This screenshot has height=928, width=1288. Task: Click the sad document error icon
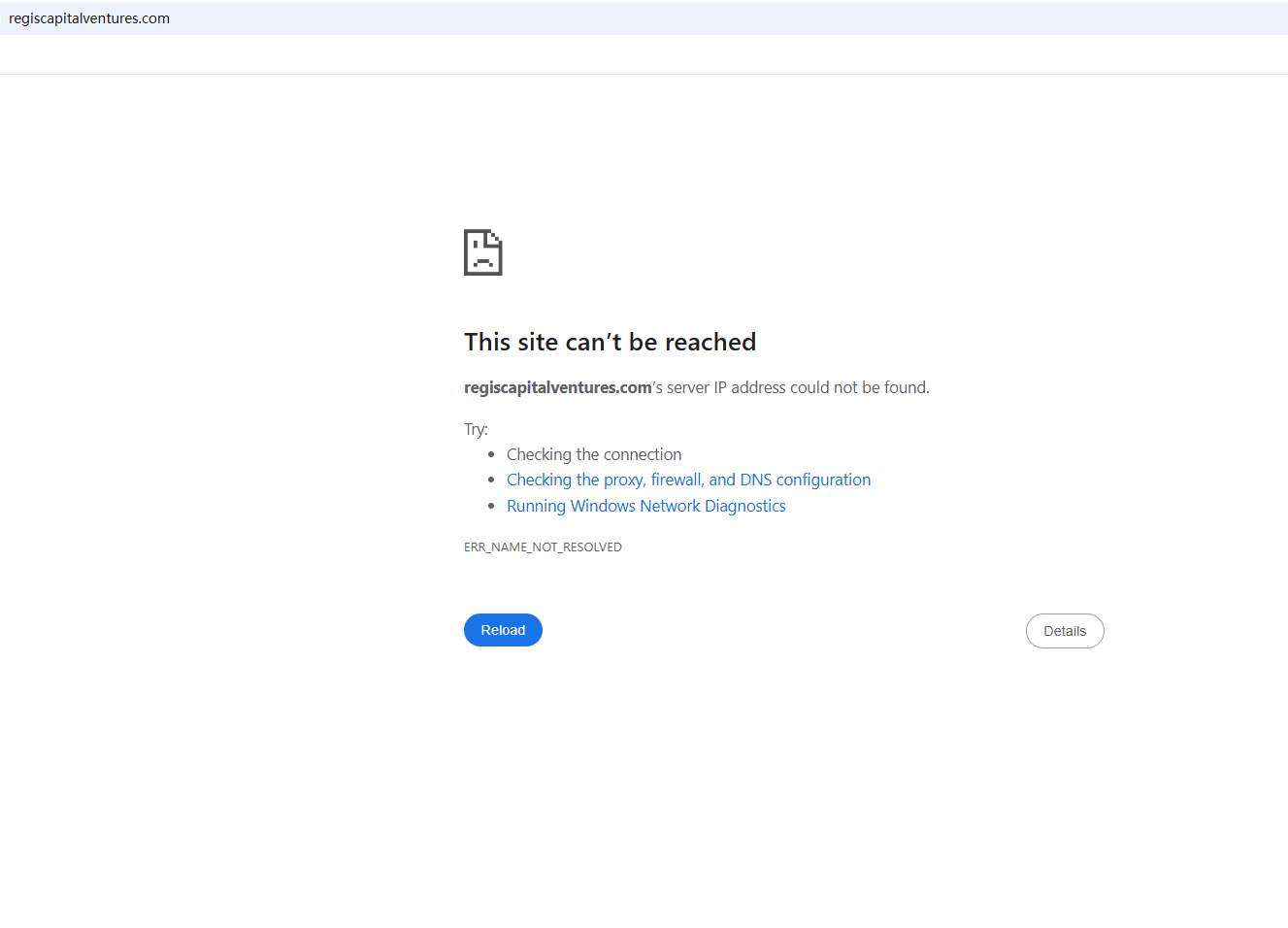[x=482, y=252]
